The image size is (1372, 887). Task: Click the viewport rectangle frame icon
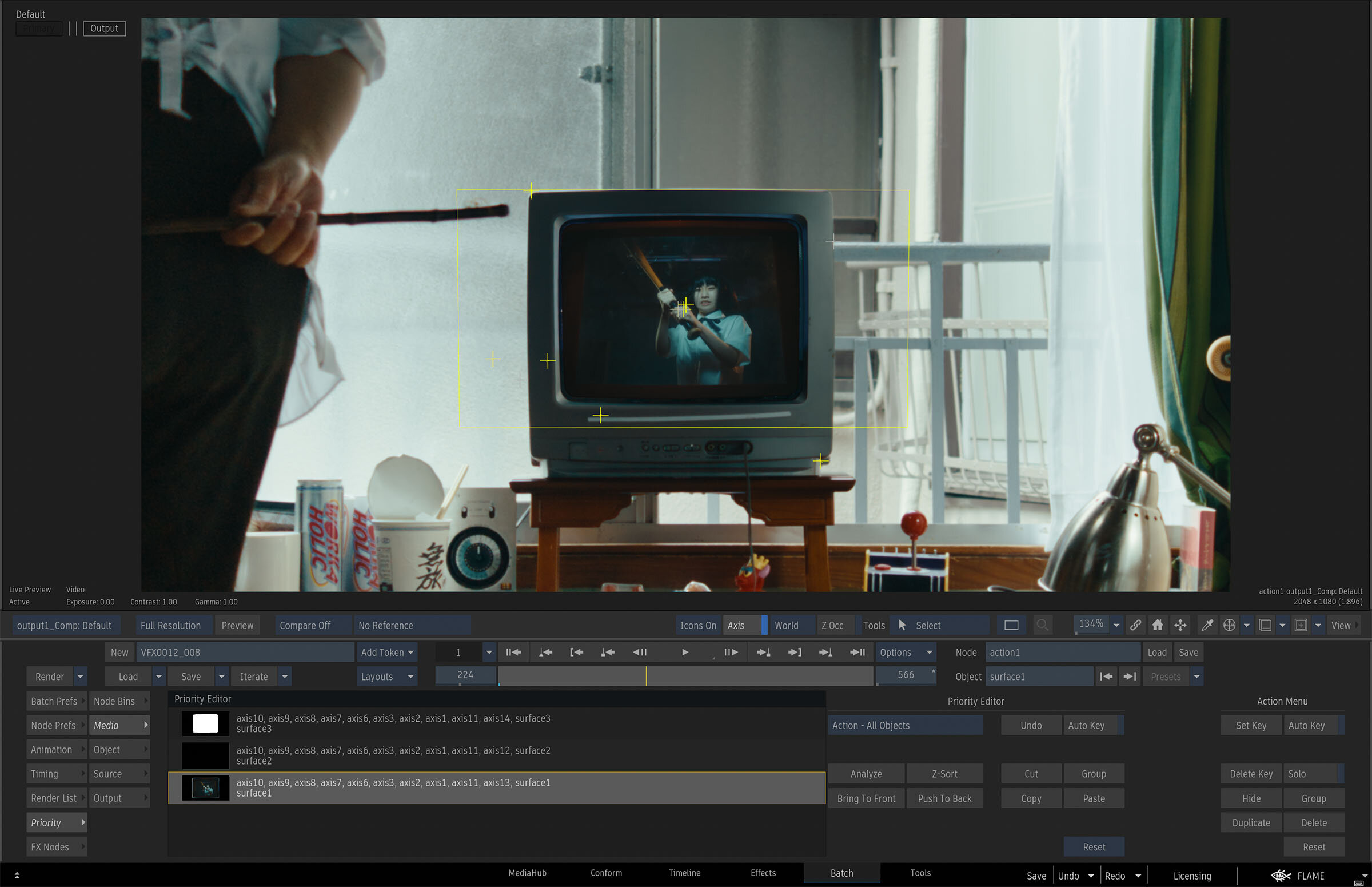(x=1011, y=625)
